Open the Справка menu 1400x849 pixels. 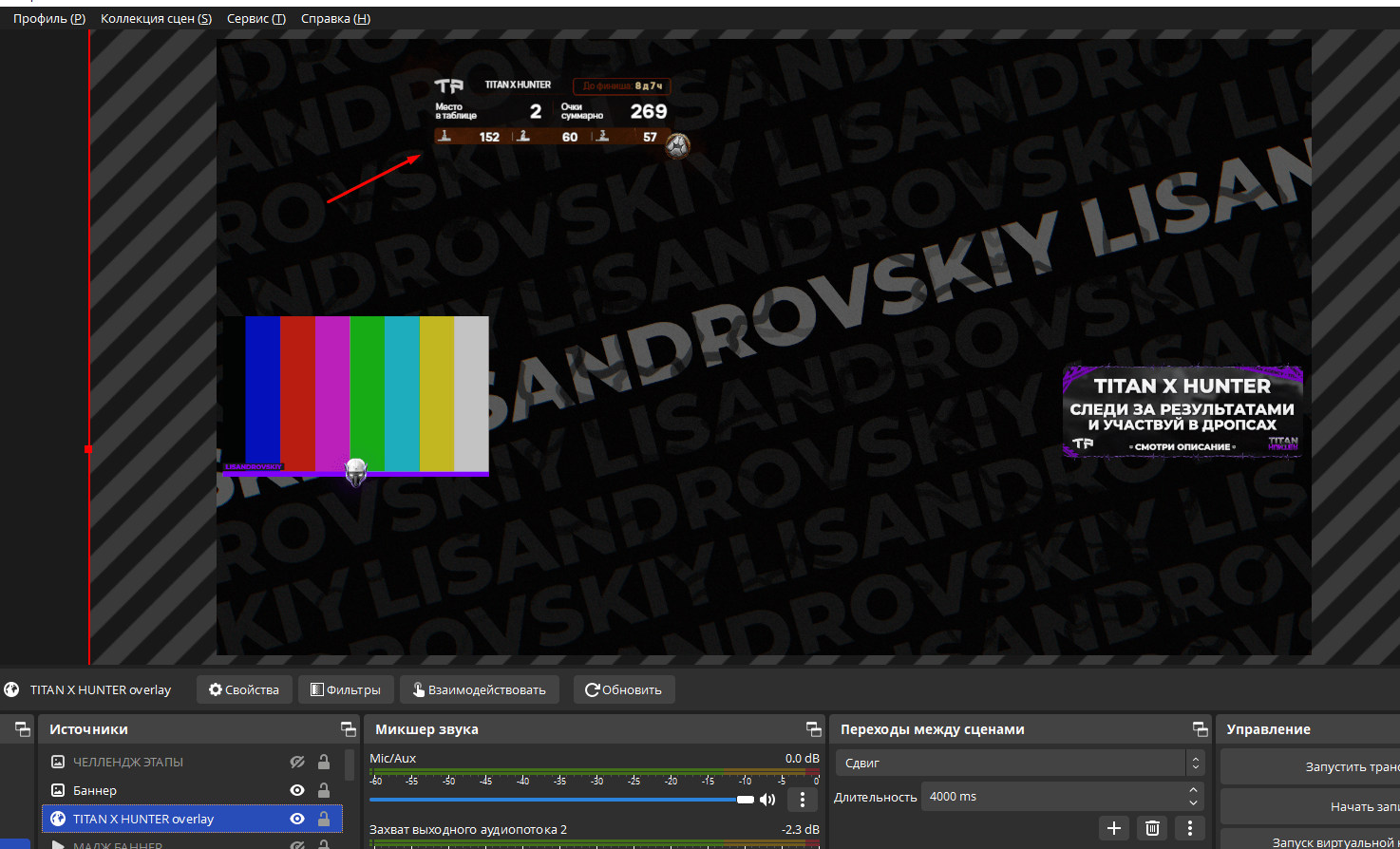point(335,18)
